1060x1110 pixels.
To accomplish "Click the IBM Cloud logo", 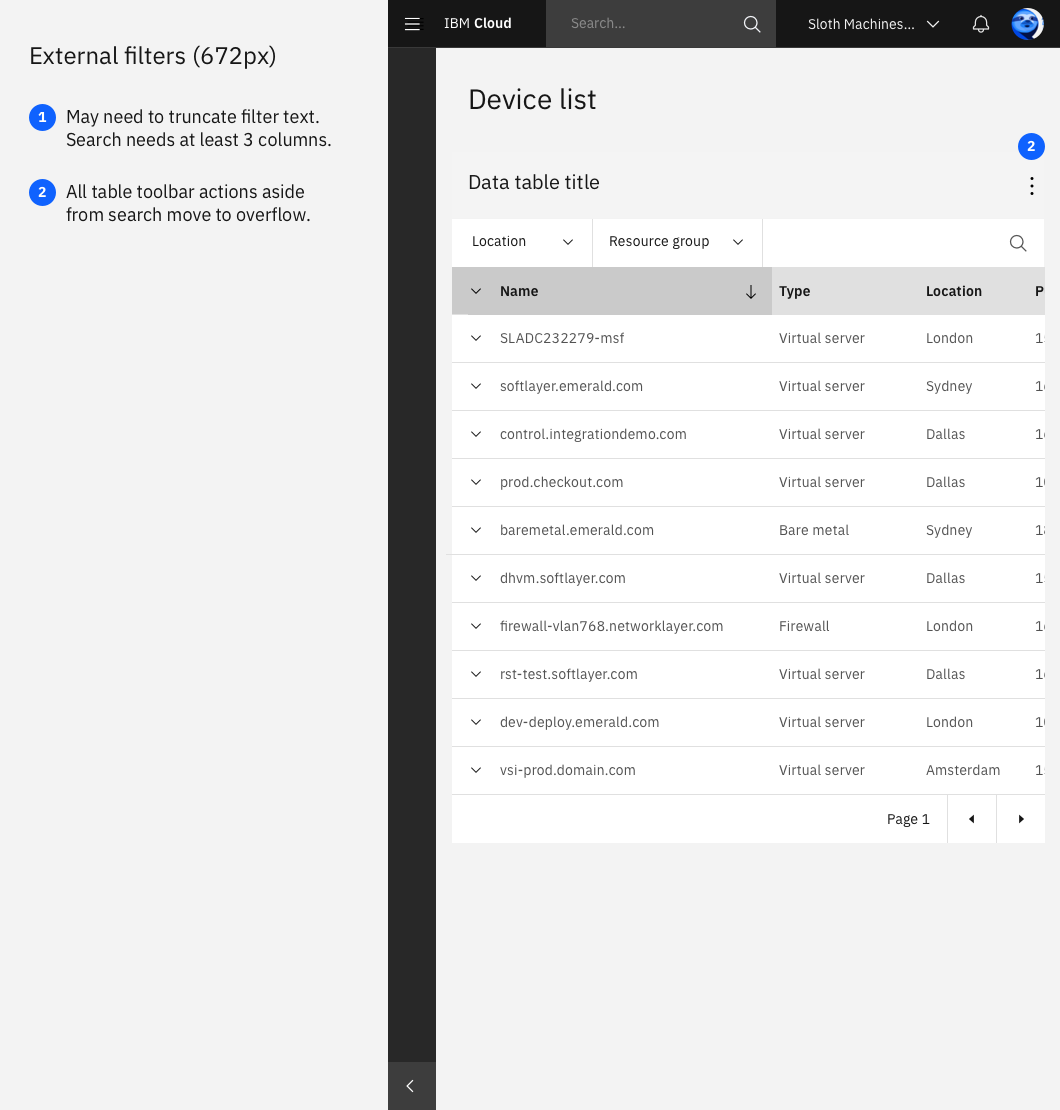I will (x=477, y=23).
